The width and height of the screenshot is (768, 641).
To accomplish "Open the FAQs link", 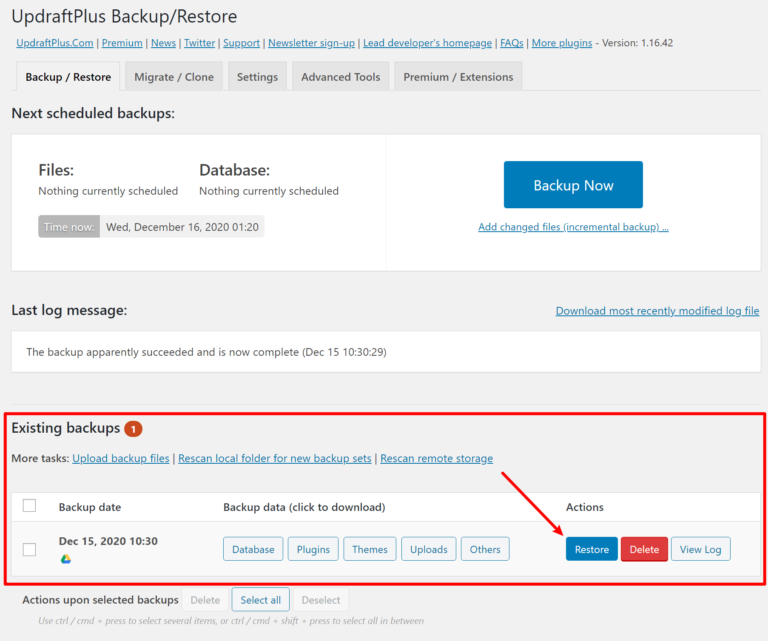I will click(x=512, y=43).
